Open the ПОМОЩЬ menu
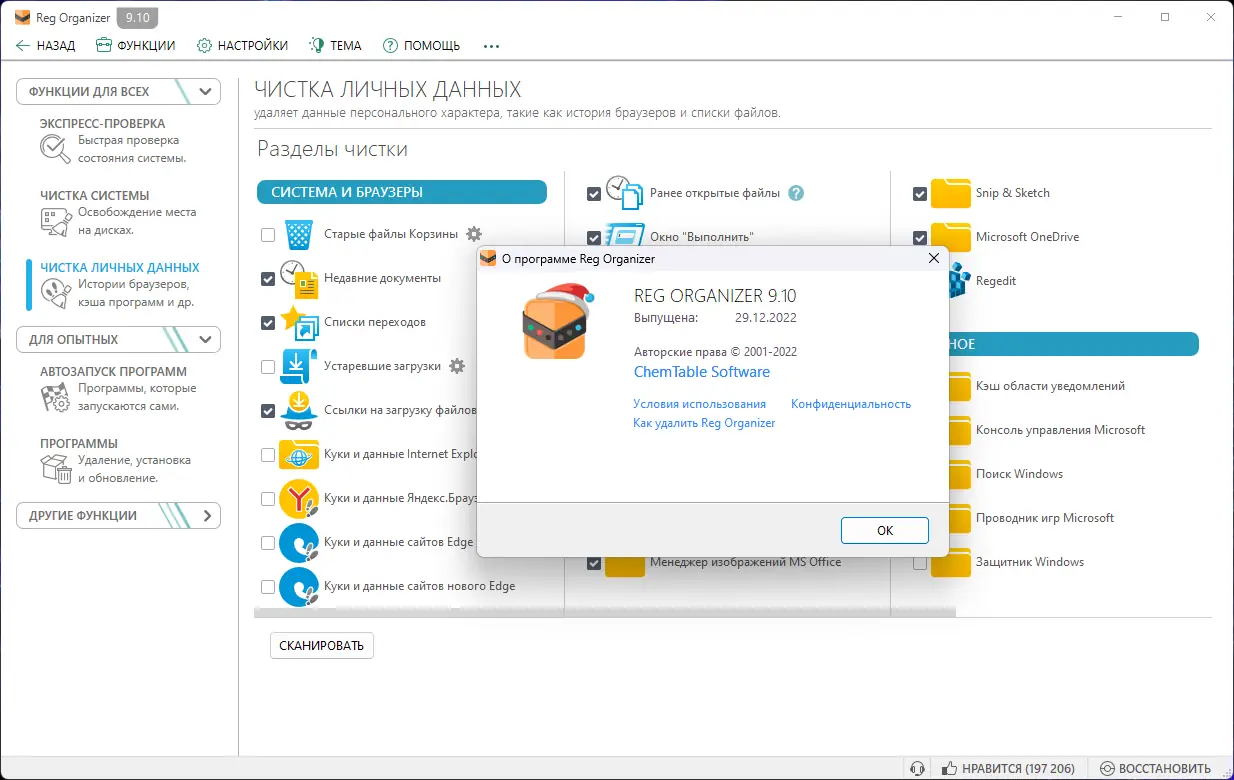 [421, 46]
